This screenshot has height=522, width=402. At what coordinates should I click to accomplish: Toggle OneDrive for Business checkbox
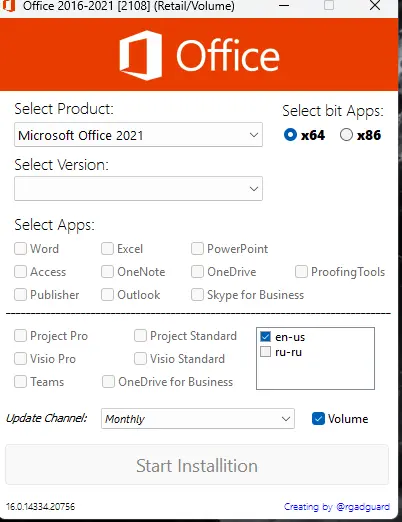tap(108, 381)
